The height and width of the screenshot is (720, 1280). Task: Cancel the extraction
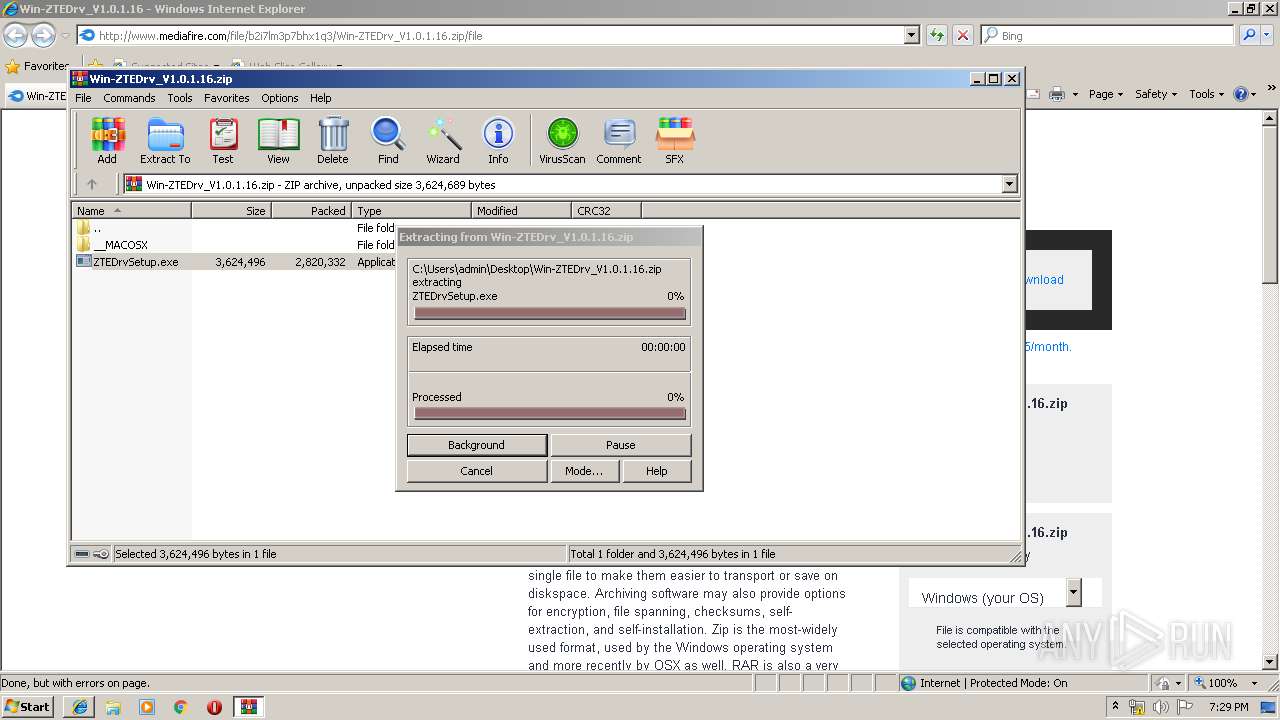point(477,471)
